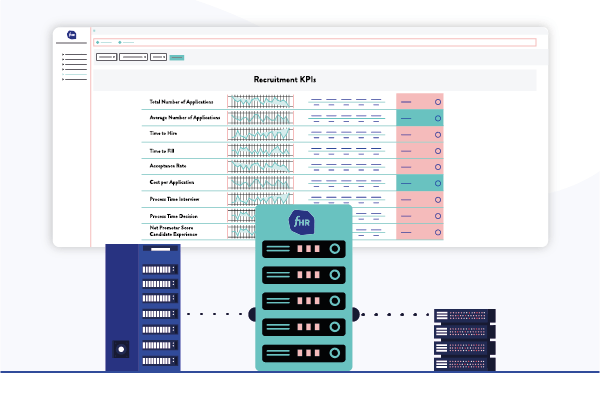
Task: Click the status circle in Process Time Interview row
Action: pyautogui.click(x=438, y=200)
